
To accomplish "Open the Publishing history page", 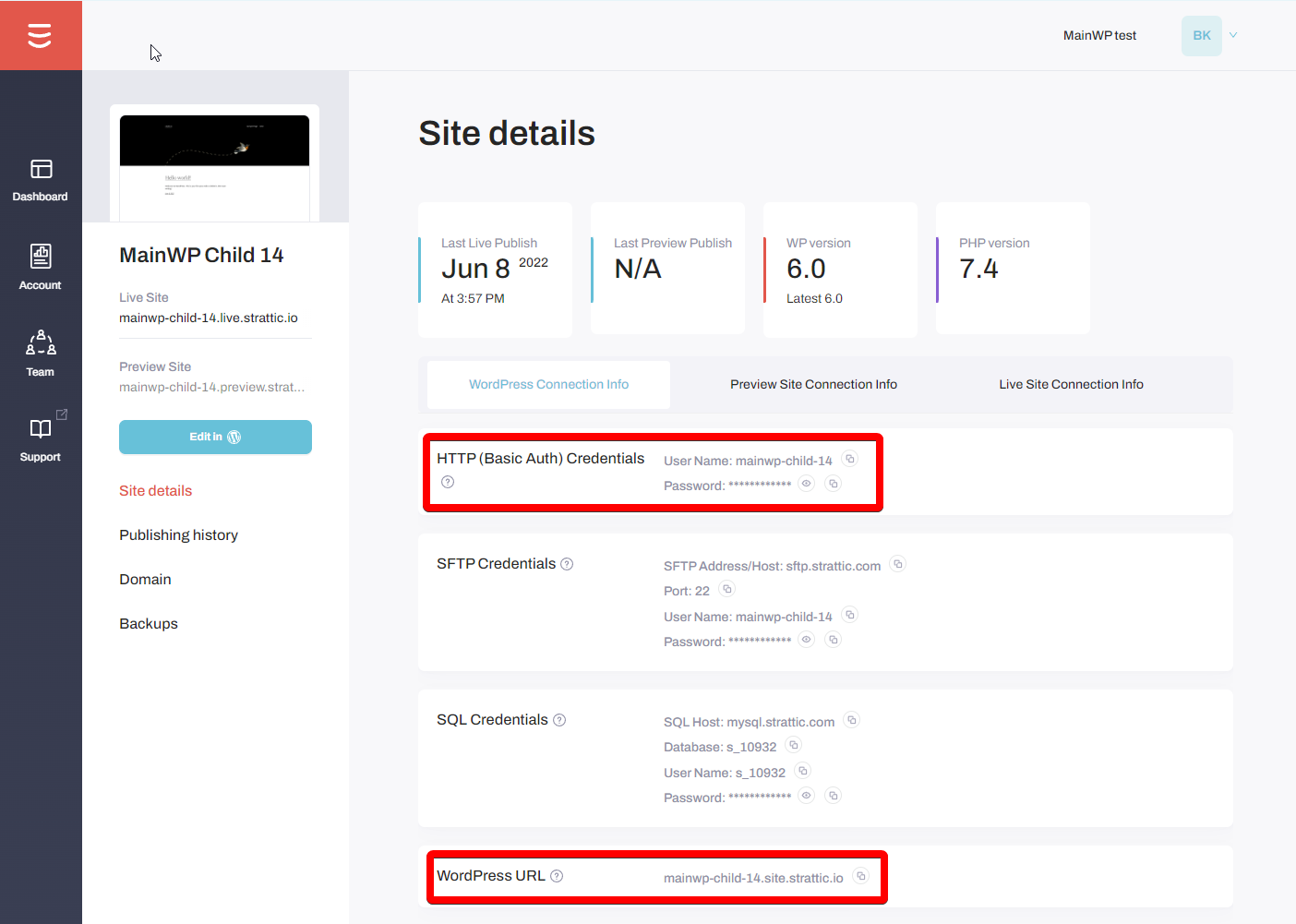I will 178,534.
